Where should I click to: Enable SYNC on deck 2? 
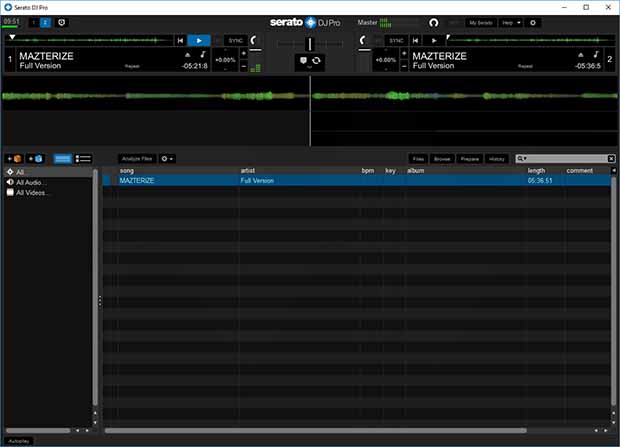[396, 40]
